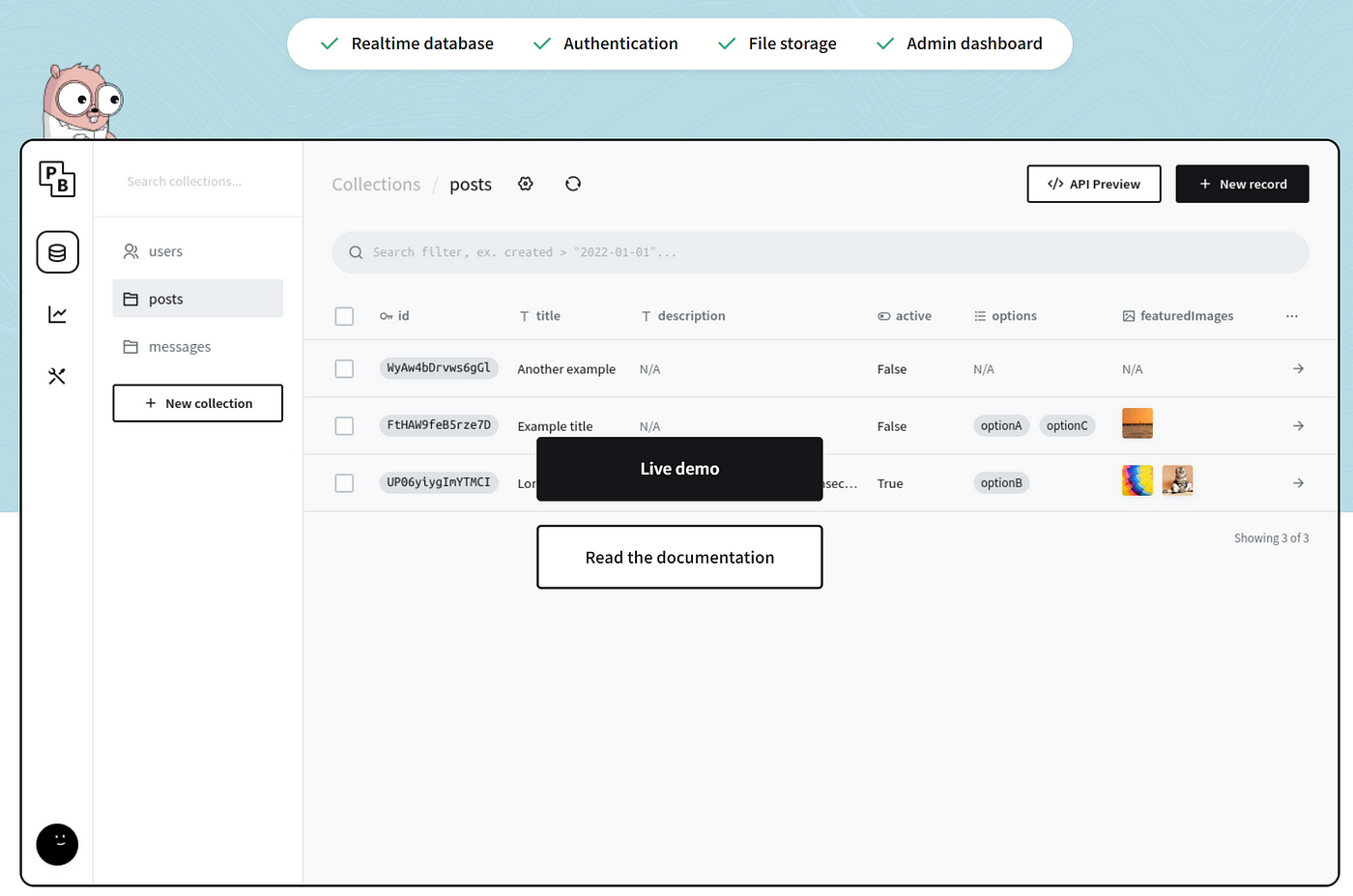Click the Collections breadcrumb
The width and height of the screenshot is (1353, 896).
pos(376,184)
